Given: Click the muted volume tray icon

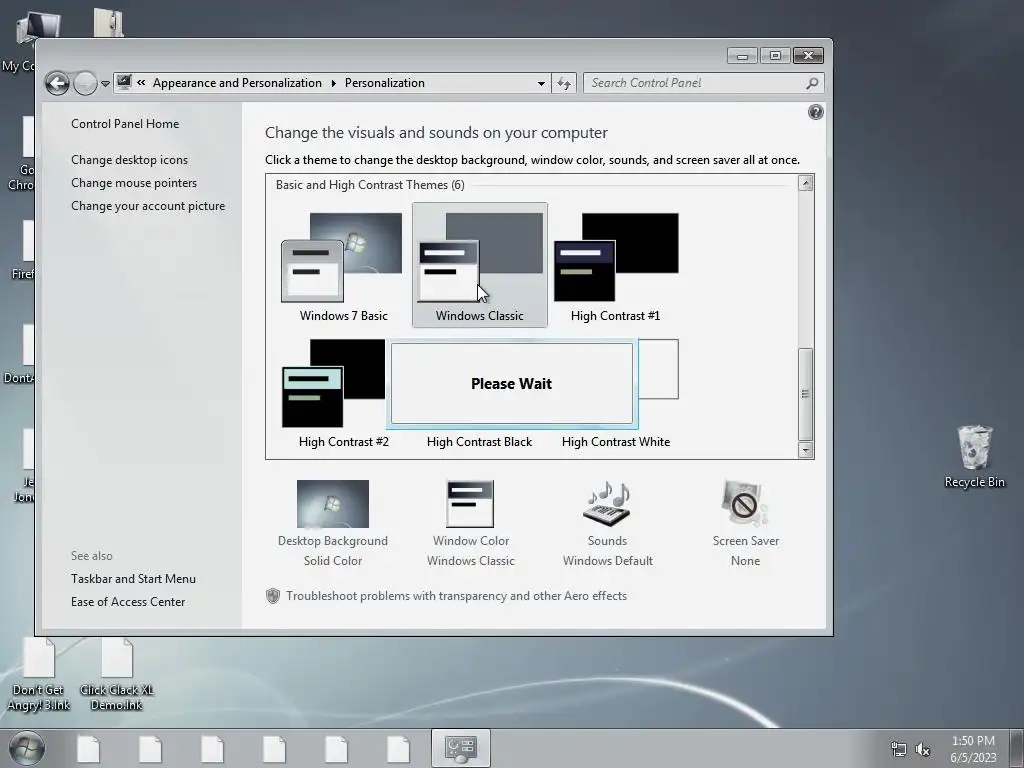Looking at the screenshot, I should pyautogui.click(x=923, y=749).
